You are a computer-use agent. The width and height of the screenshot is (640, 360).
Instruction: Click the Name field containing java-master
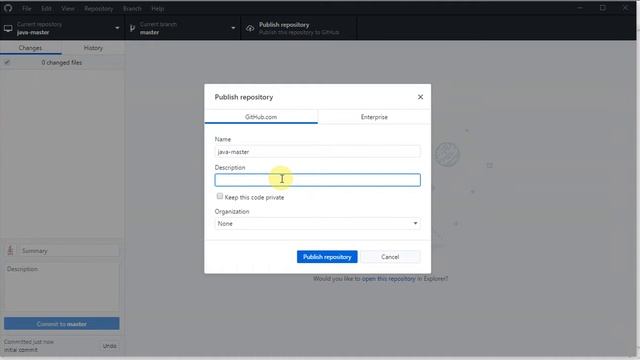click(x=317, y=151)
